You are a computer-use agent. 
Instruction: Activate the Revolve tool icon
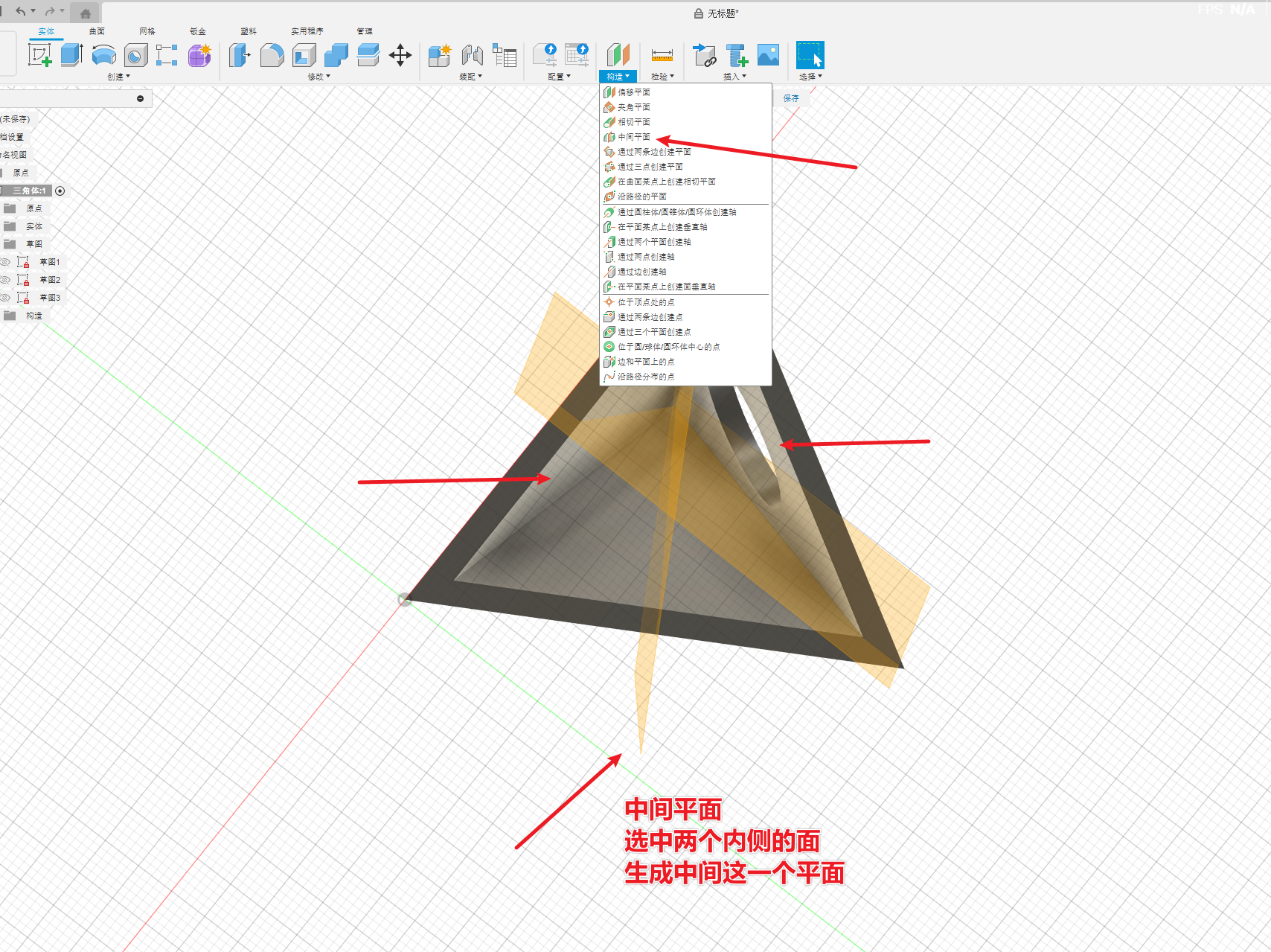(103, 55)
